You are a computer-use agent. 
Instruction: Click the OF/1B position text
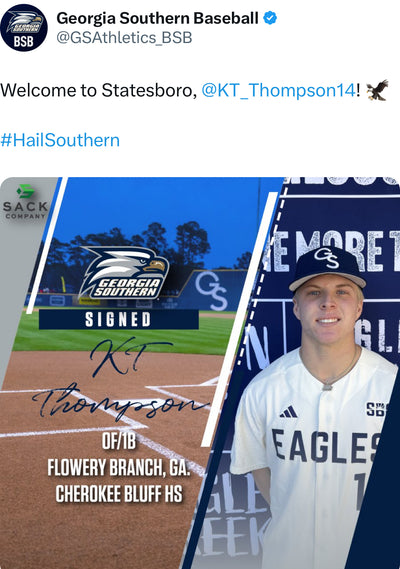point(119,441)
